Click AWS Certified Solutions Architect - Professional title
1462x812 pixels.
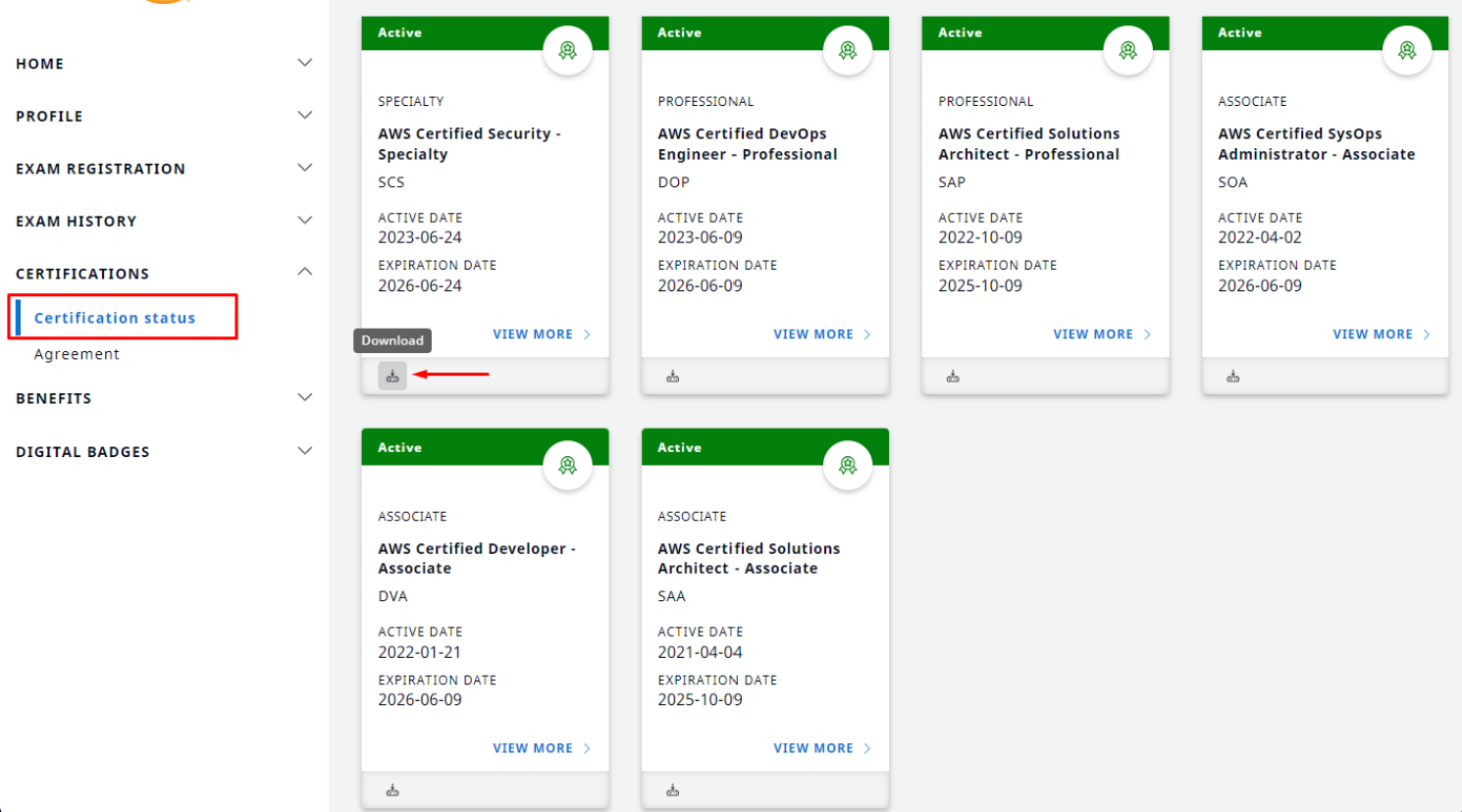pos(1028,144)
